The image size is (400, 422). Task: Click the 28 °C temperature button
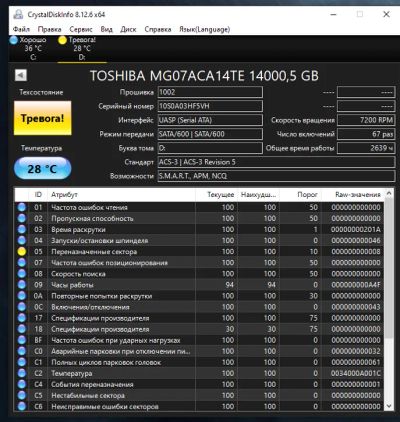[x=42, y=168]
